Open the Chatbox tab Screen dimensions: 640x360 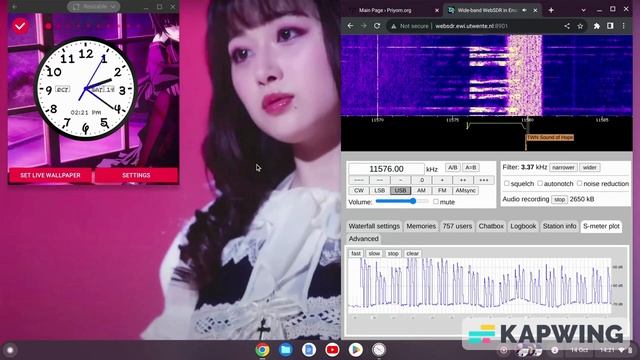click(x=491, y=226)
